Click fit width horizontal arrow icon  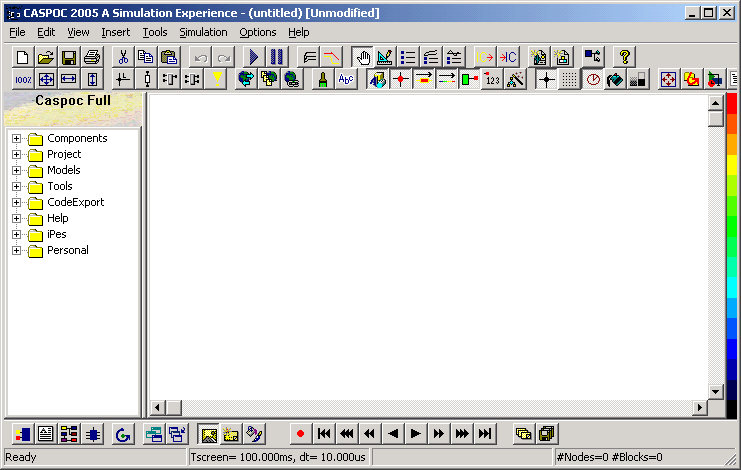coord(69,79)
